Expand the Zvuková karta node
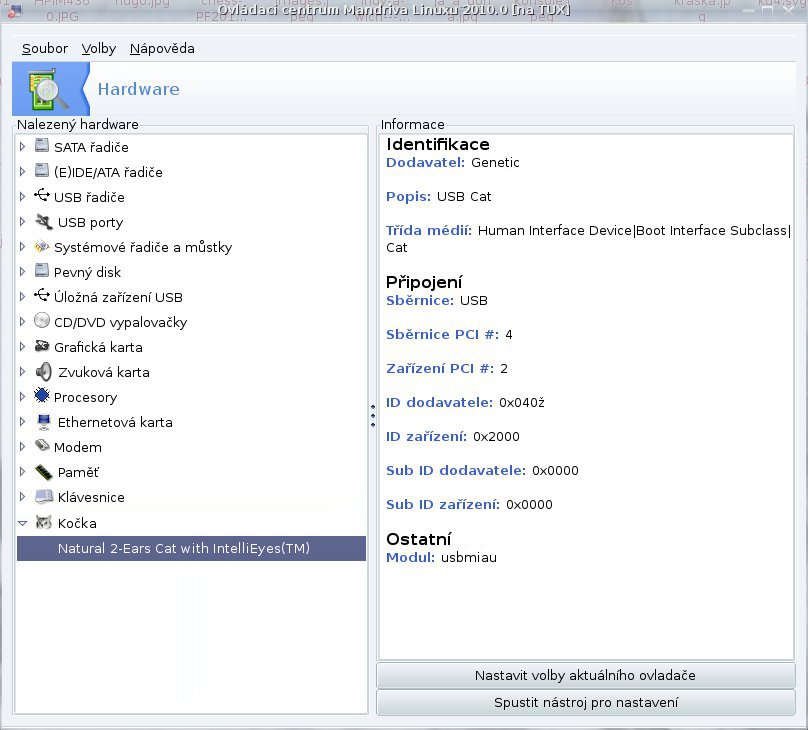 click(22, 371)
